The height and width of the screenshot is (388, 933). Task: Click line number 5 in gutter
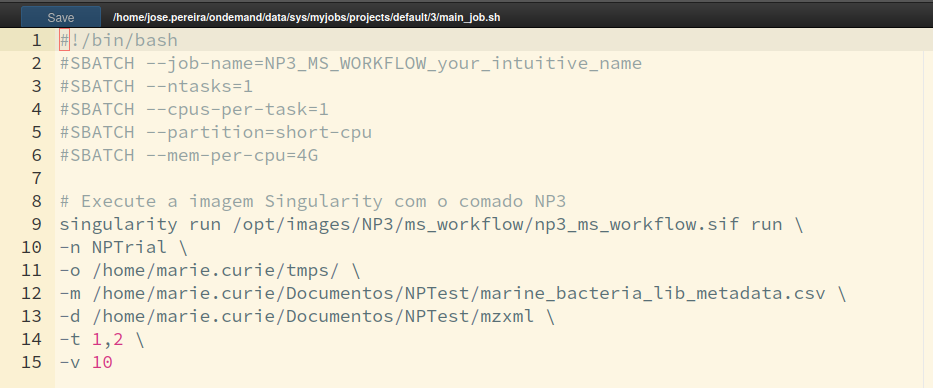click(x=37, y=132)
